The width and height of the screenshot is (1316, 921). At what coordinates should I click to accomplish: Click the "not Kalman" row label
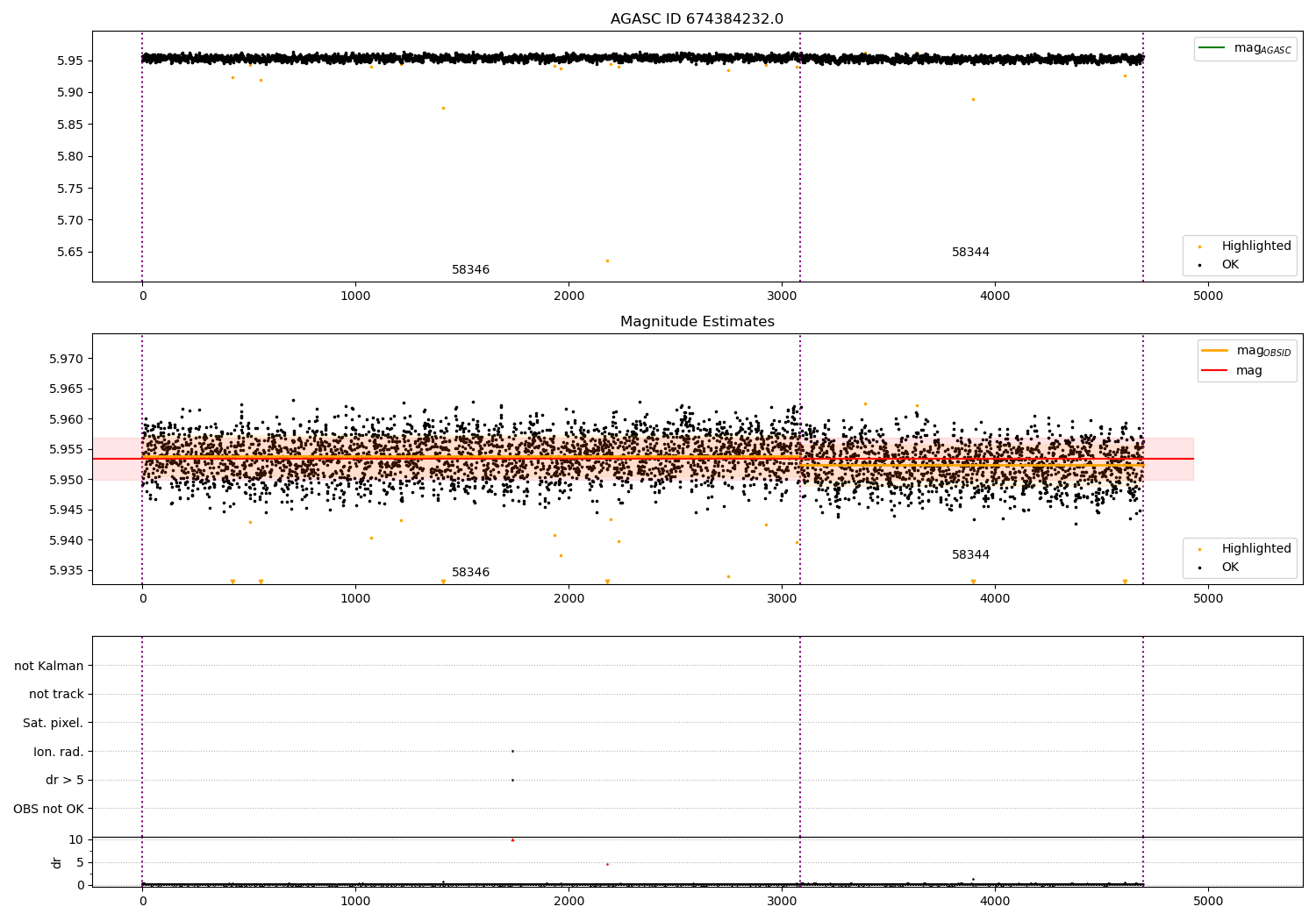(49, 666)
